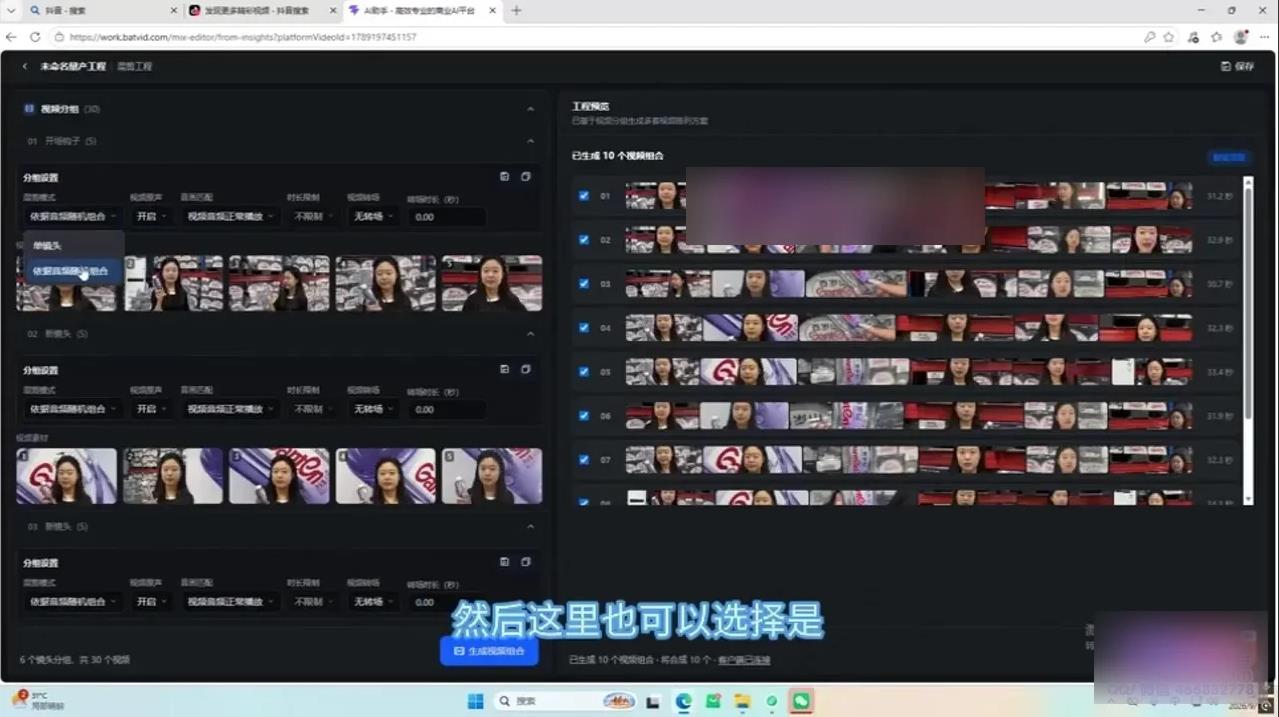The width and height of the screenshot is (1279, 717).
Task: Open File Explorer from taskbar
Action: 742,701
